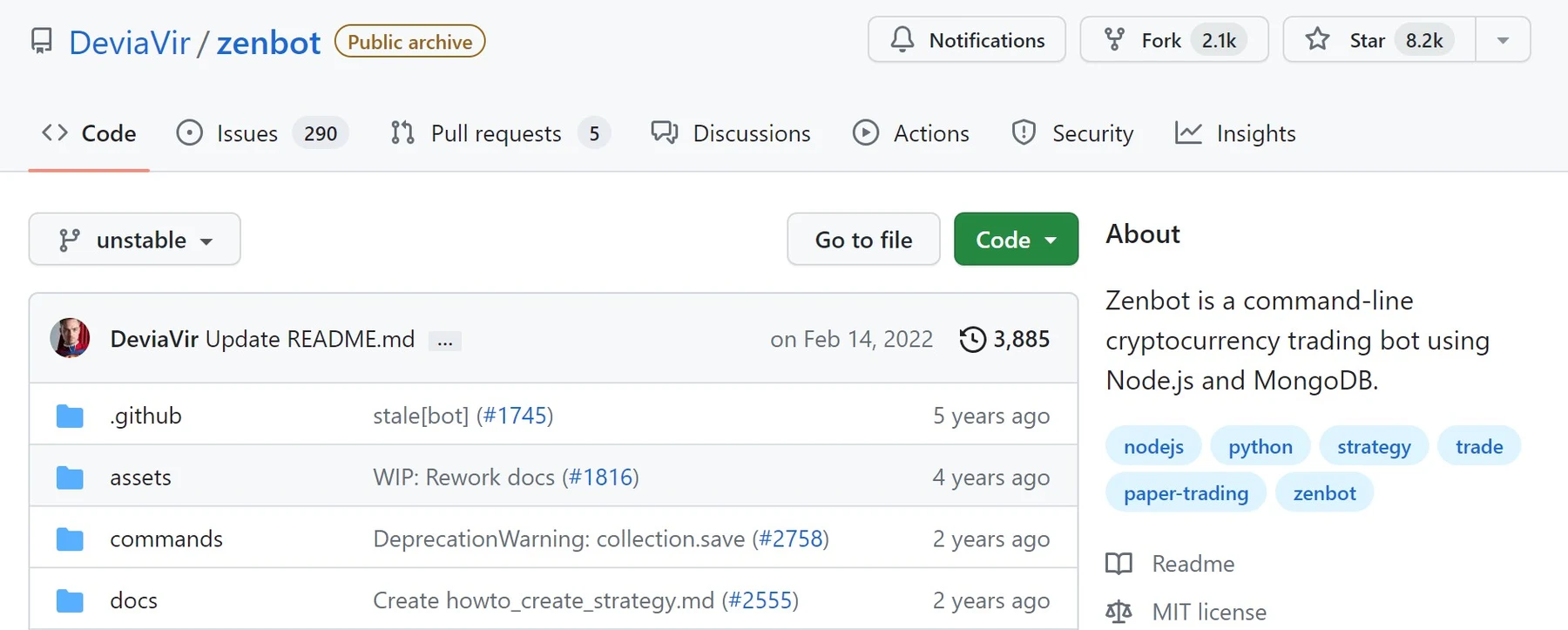Open the unstable branch selector
Viewport: 1568px width, 630px height.
pos(135,240)
